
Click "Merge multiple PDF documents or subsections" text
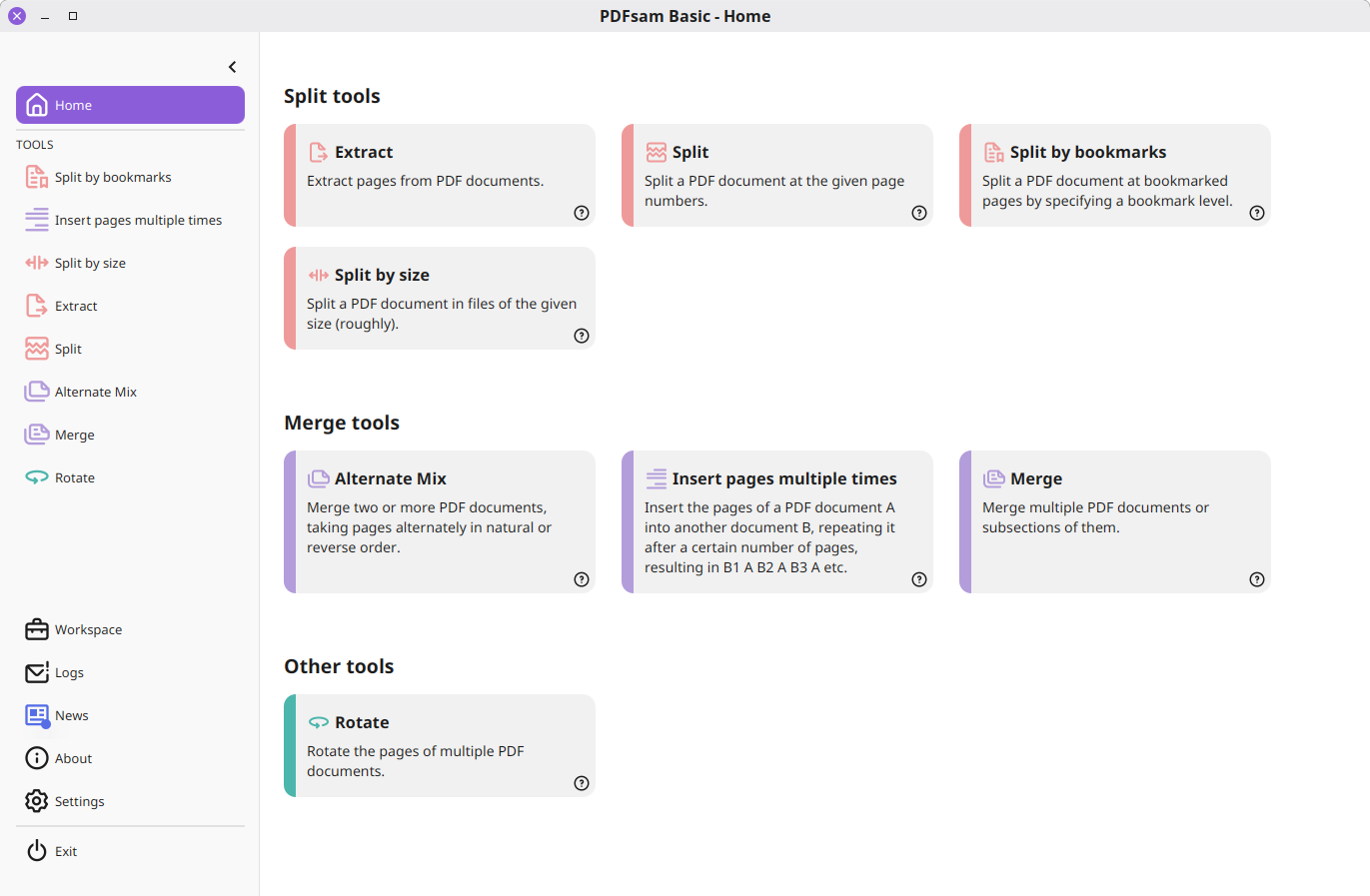pos(1095,517)
